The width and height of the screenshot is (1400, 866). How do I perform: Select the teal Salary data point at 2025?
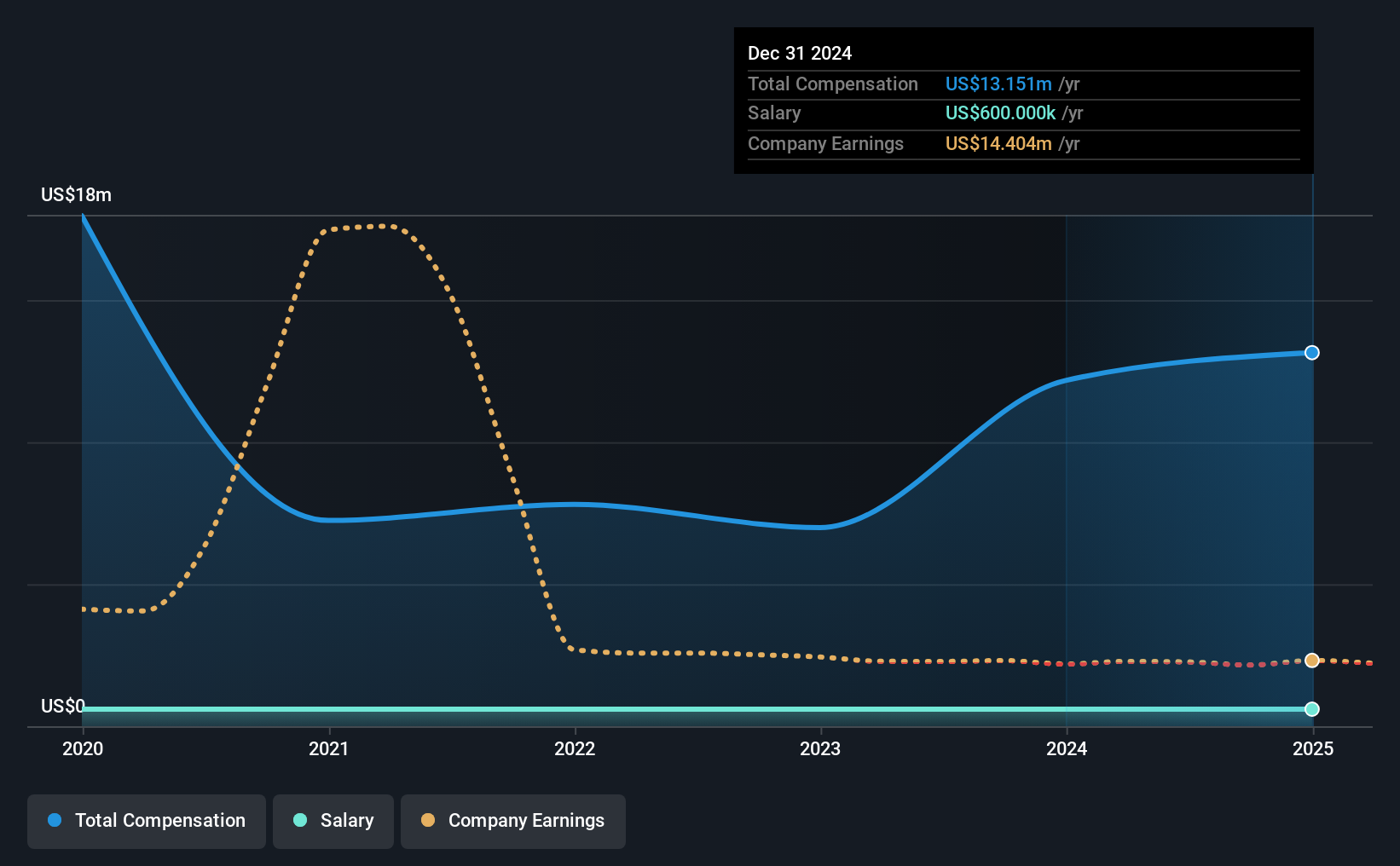(1312, 709)
